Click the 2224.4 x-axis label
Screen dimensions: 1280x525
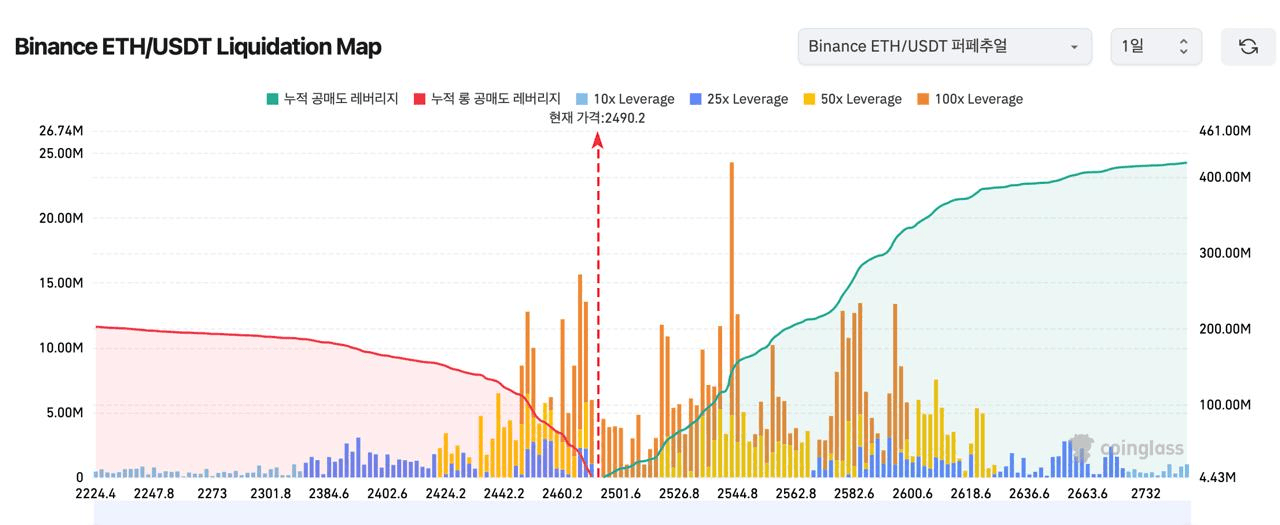tap(95, 493)
